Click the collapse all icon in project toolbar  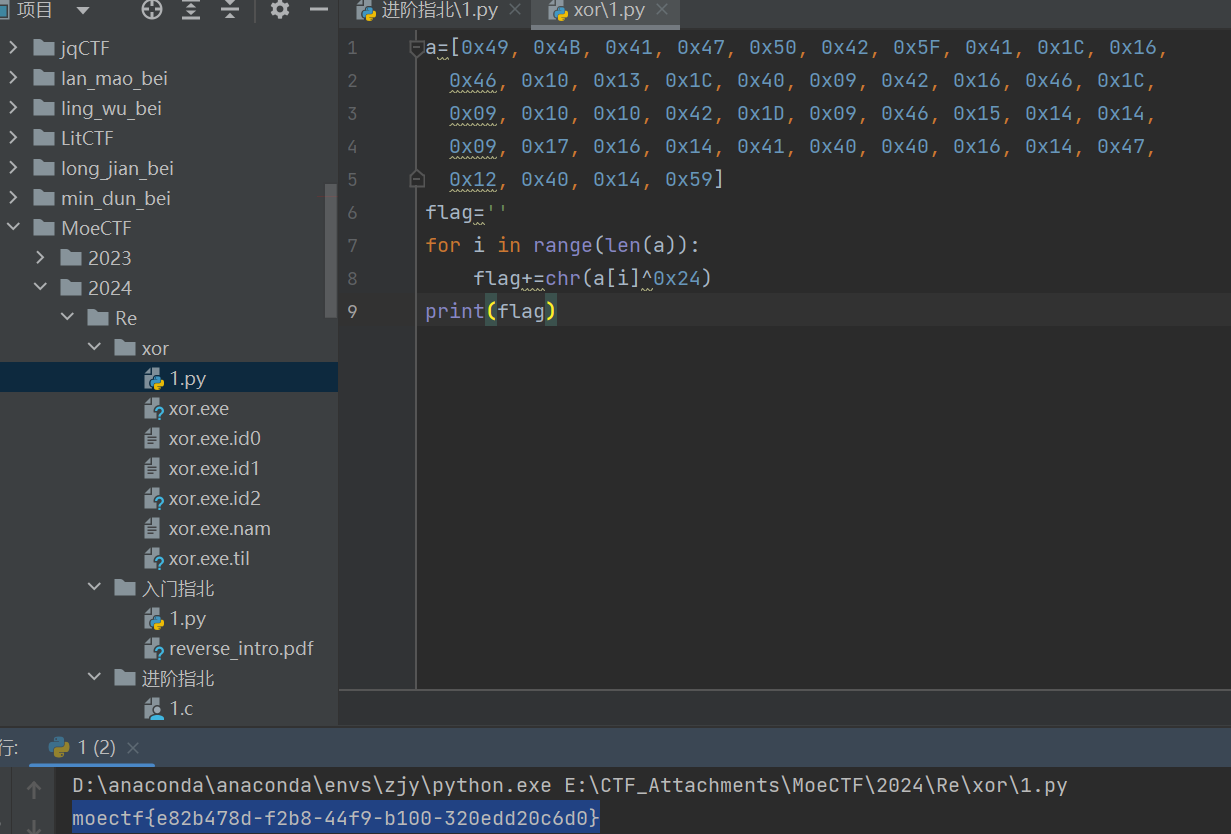pyautogui.click(x=230, y=10)
